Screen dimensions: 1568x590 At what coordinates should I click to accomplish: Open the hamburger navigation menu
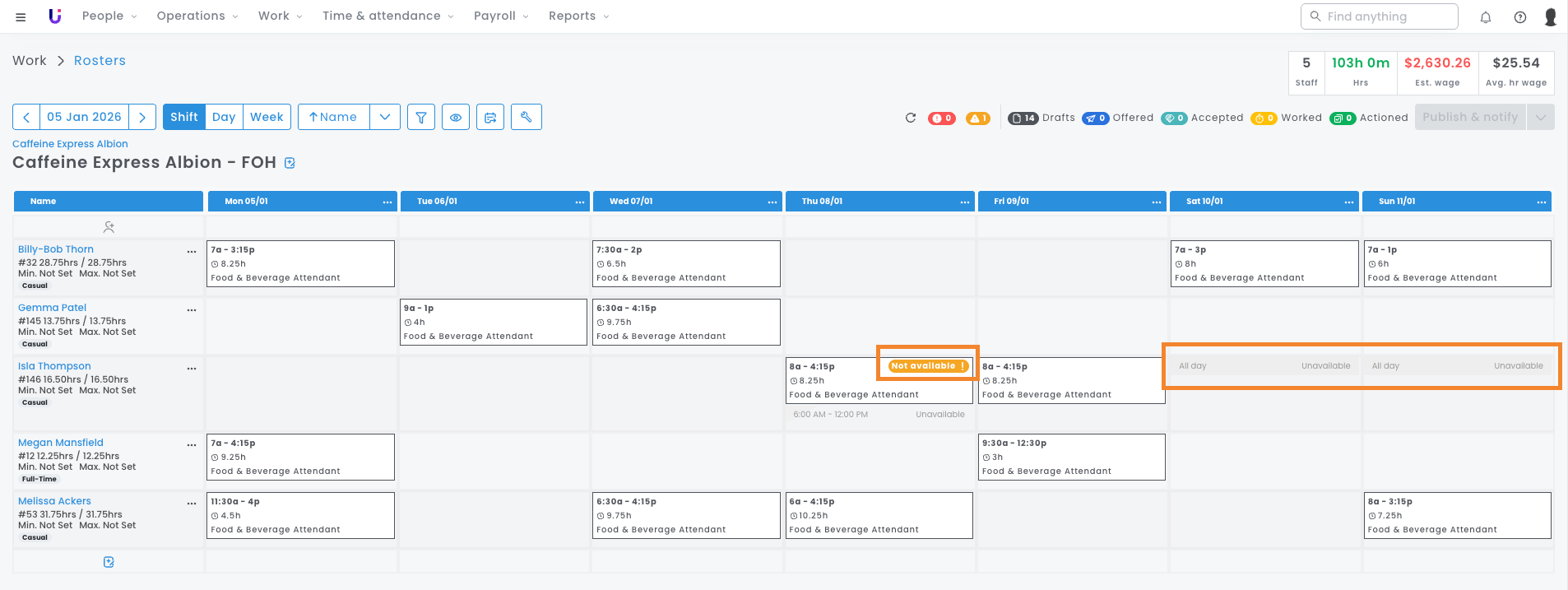[x=21, y=16]
